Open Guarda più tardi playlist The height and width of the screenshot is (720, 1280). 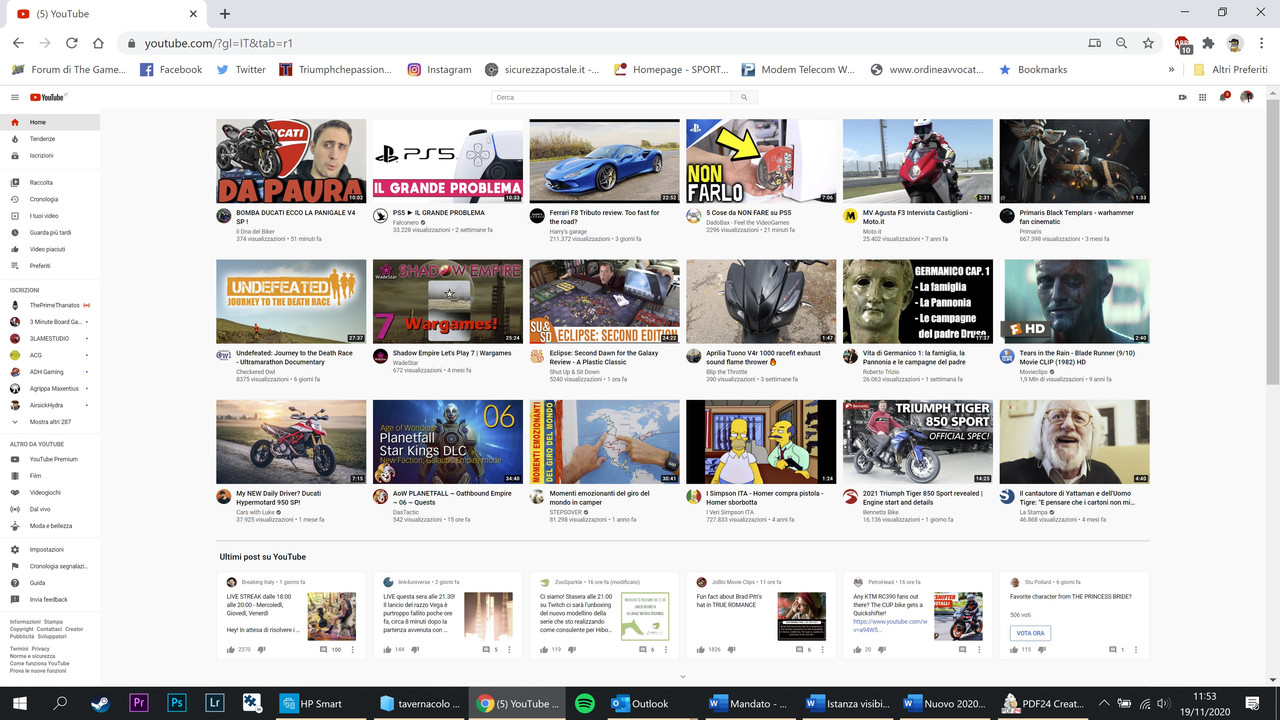click(x=50, y=232)
